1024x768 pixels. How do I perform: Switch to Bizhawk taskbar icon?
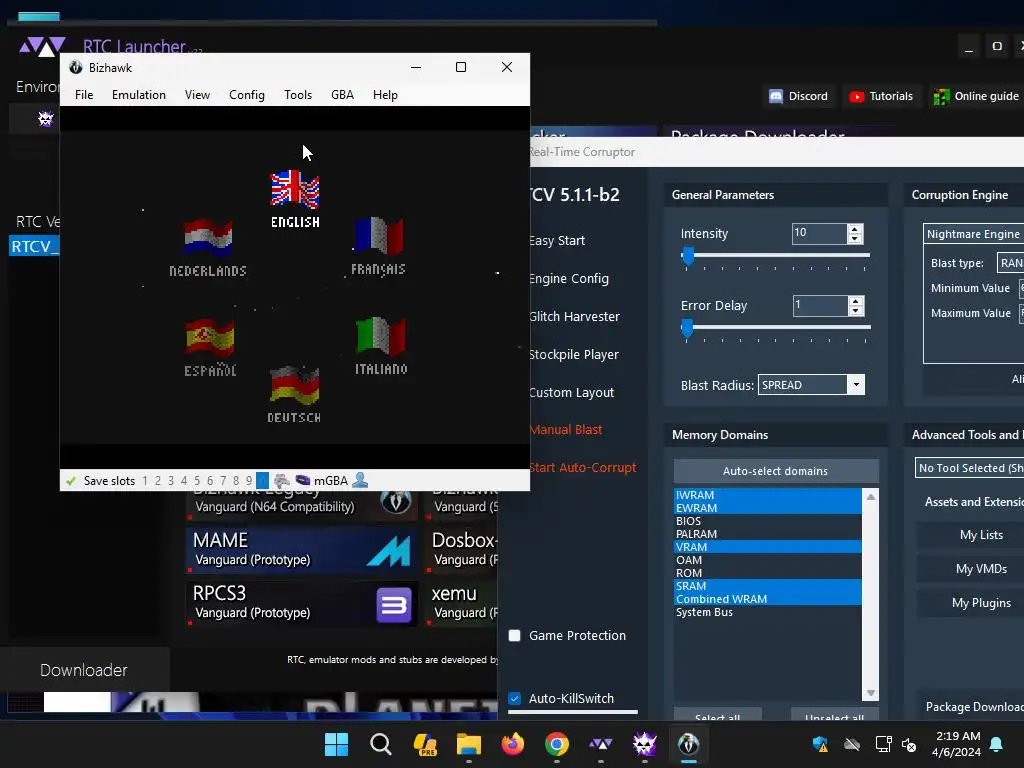(688, 744)
